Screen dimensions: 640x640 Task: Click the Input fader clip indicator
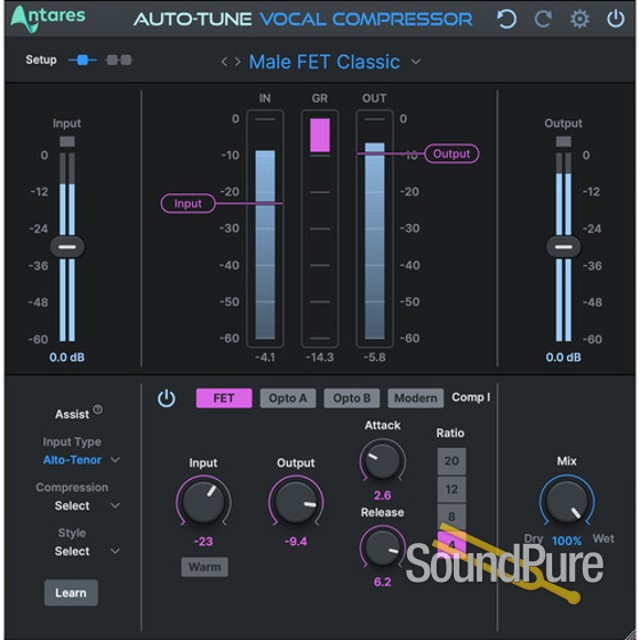coord(67,141)
